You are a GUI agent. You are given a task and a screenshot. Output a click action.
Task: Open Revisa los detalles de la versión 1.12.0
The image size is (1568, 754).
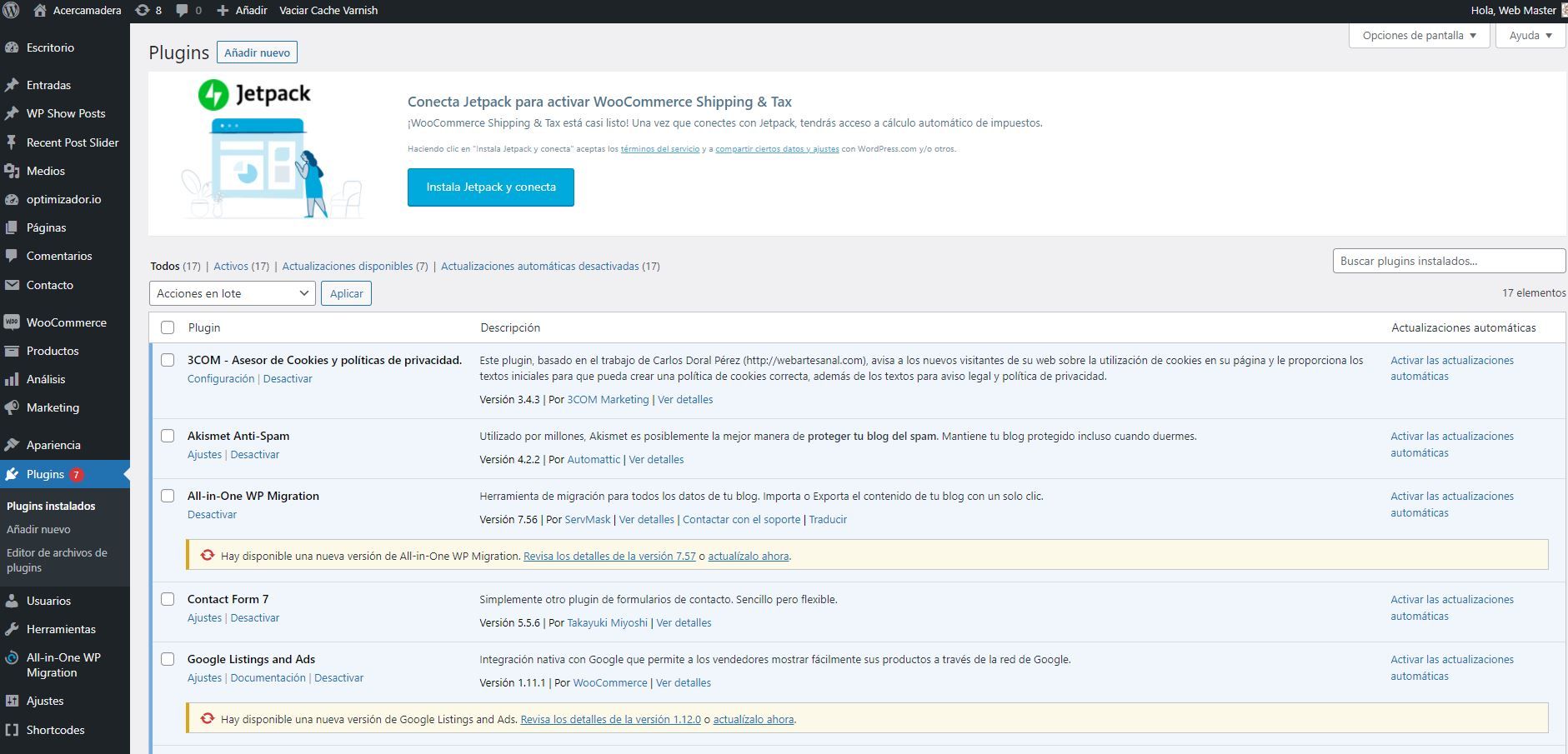click(x=610, y=719)
